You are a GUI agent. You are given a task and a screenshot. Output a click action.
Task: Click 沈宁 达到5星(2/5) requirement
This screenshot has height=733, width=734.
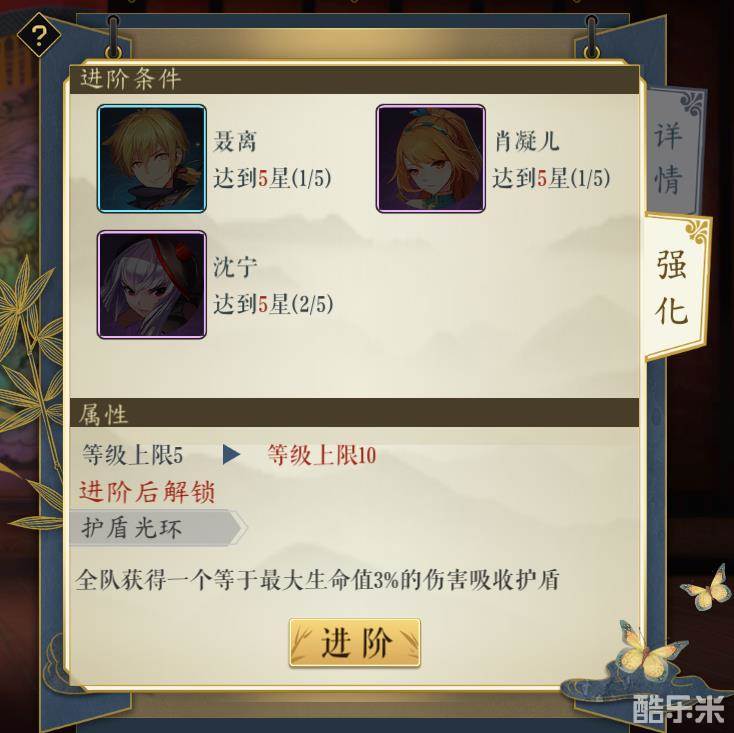[x=273, y=304]
